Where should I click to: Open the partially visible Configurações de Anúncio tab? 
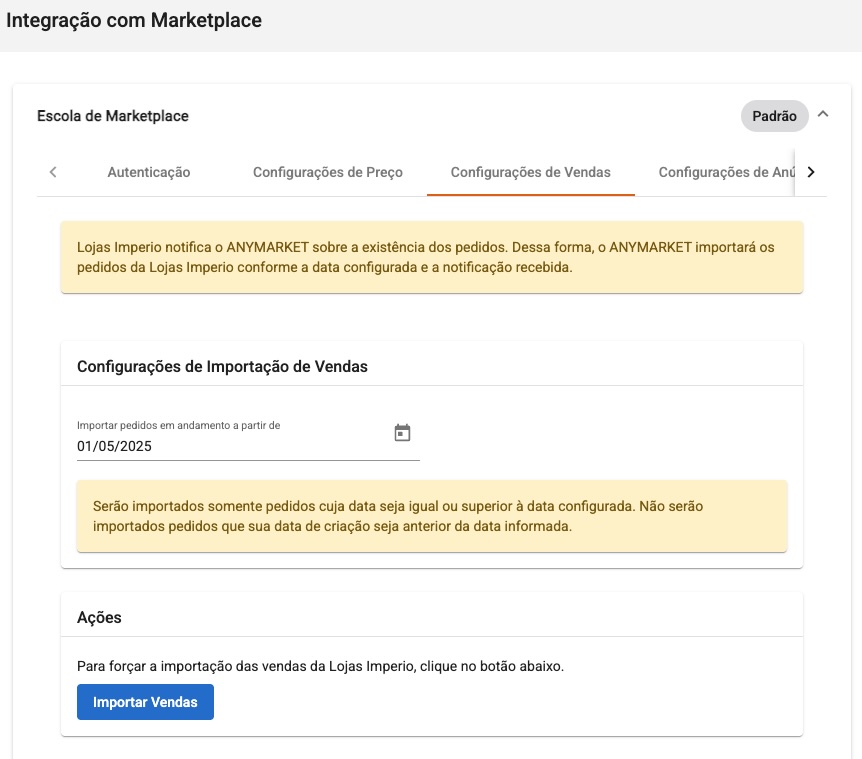[726, 172]
